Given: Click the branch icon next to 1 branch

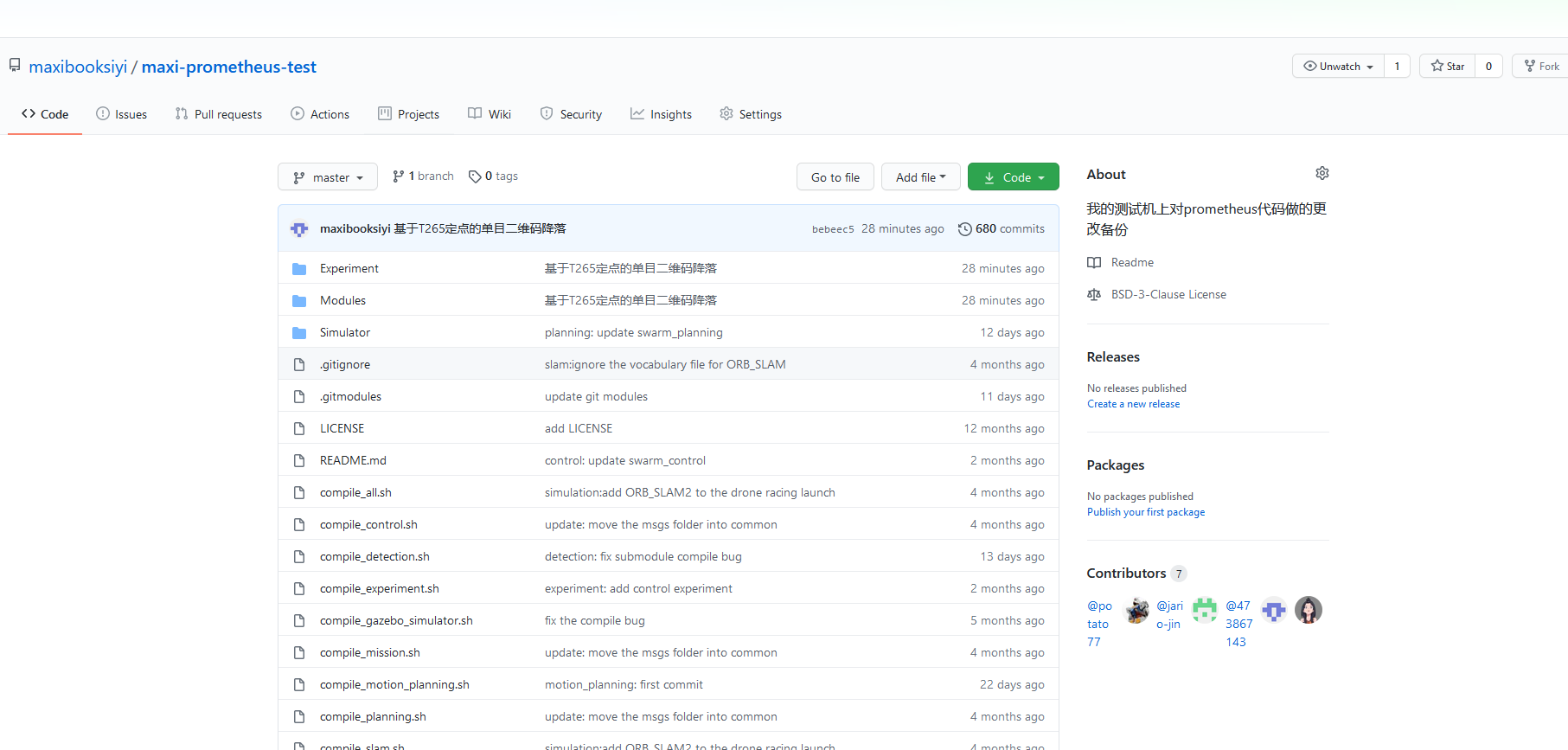Looking at the screenshot, I should pos(398,176).
